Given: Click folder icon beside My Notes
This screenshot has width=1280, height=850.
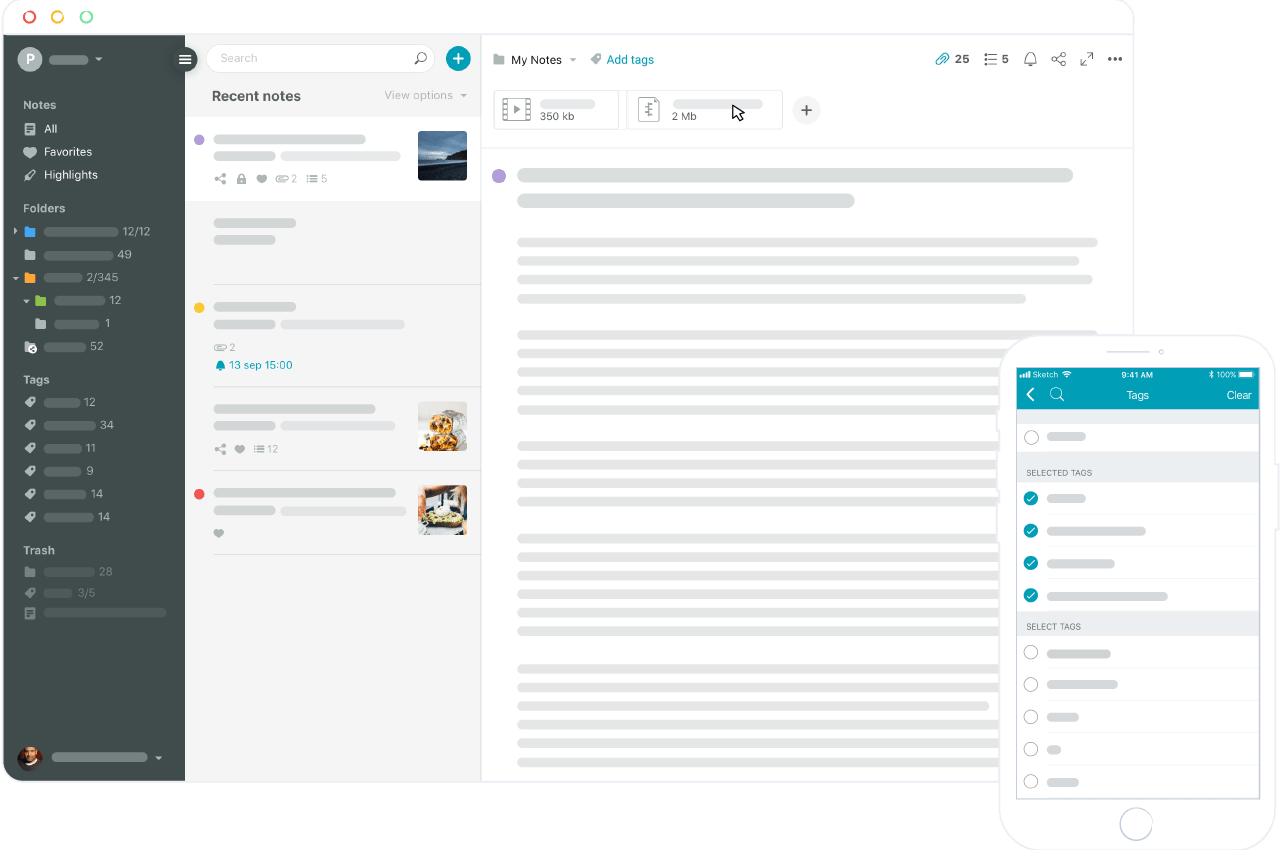Looking at the screenshot, I should click(499, 60).
